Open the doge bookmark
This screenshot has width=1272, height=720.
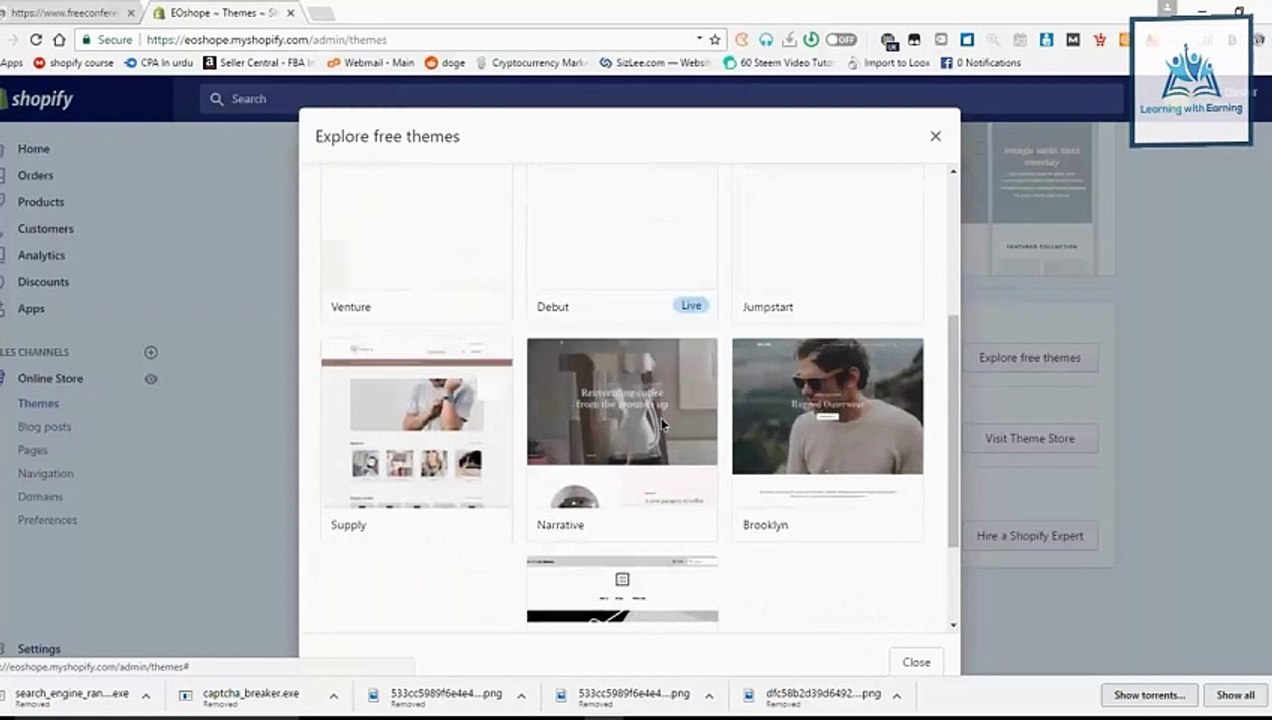445,63
